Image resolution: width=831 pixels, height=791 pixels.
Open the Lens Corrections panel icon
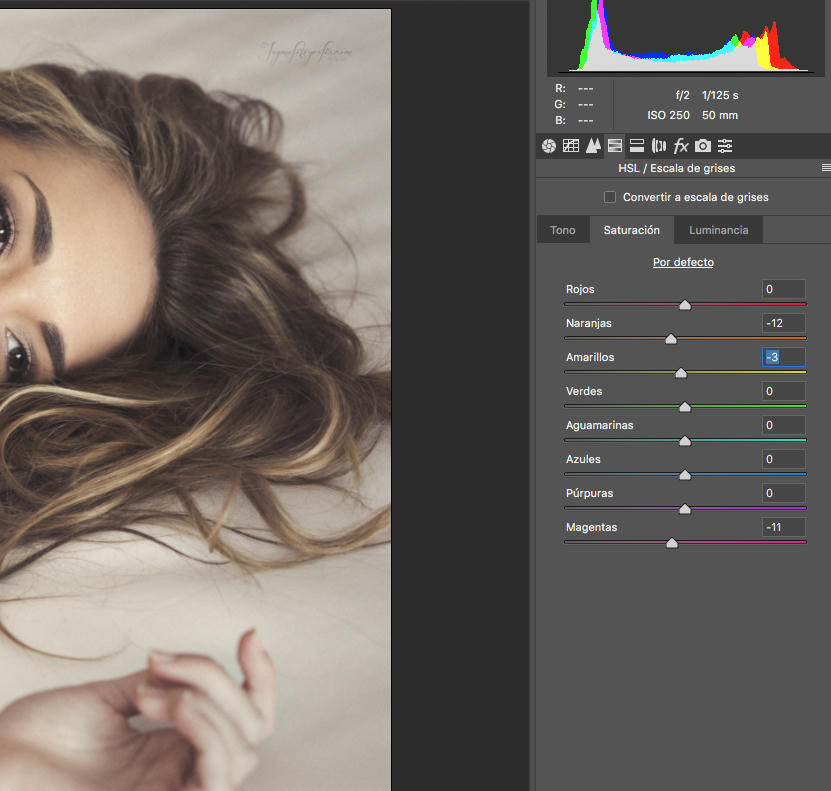(x=659, y=146)
